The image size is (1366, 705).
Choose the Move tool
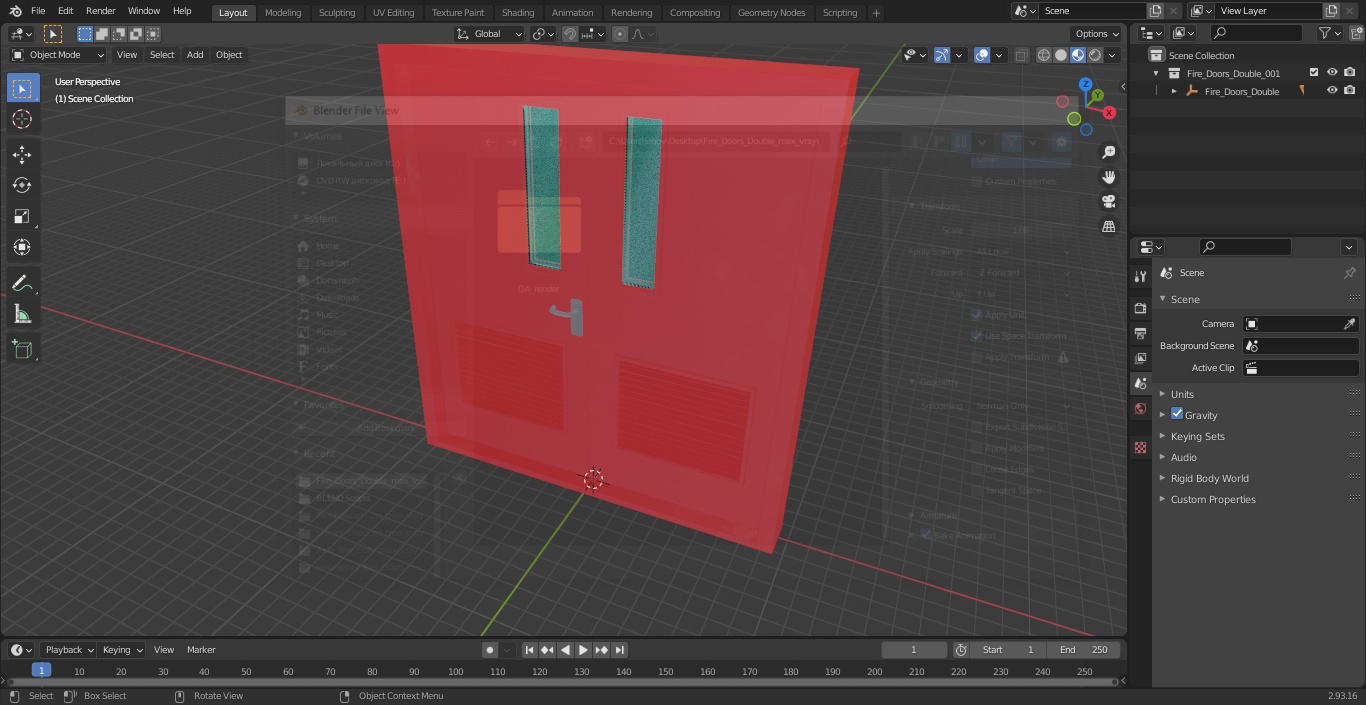click(x=22, y=155)
